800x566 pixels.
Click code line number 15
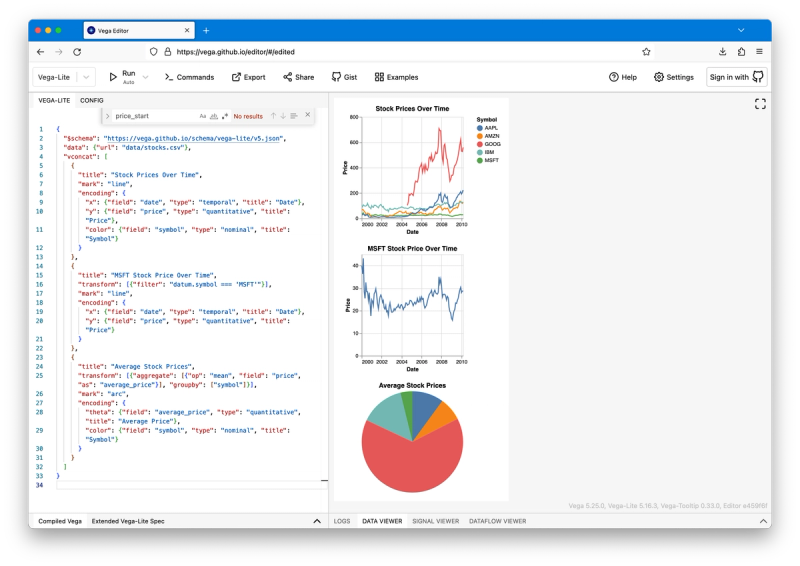pyautogui.click(x=40, y=275)
